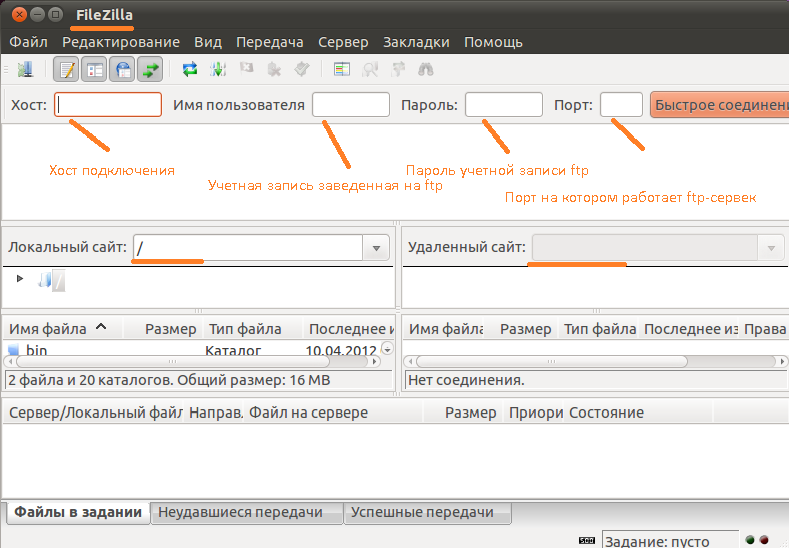The image size is (790, 548).
Task: Cancel current operation icon
Action: coord(246,68)
